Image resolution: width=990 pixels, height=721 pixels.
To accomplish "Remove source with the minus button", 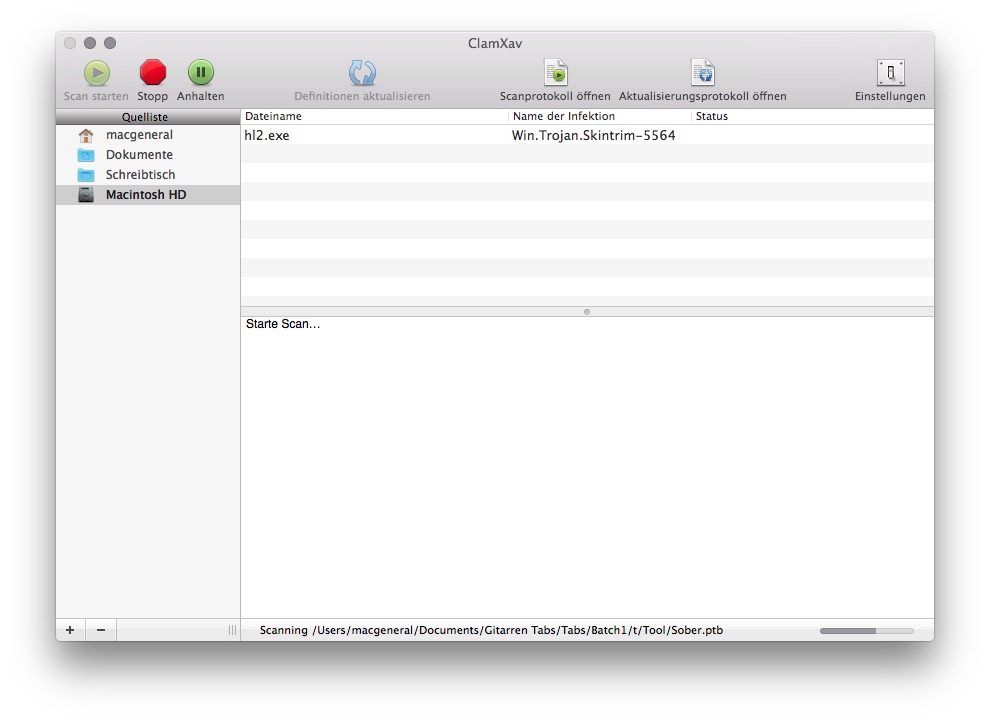I will click(x=101, y=630).
